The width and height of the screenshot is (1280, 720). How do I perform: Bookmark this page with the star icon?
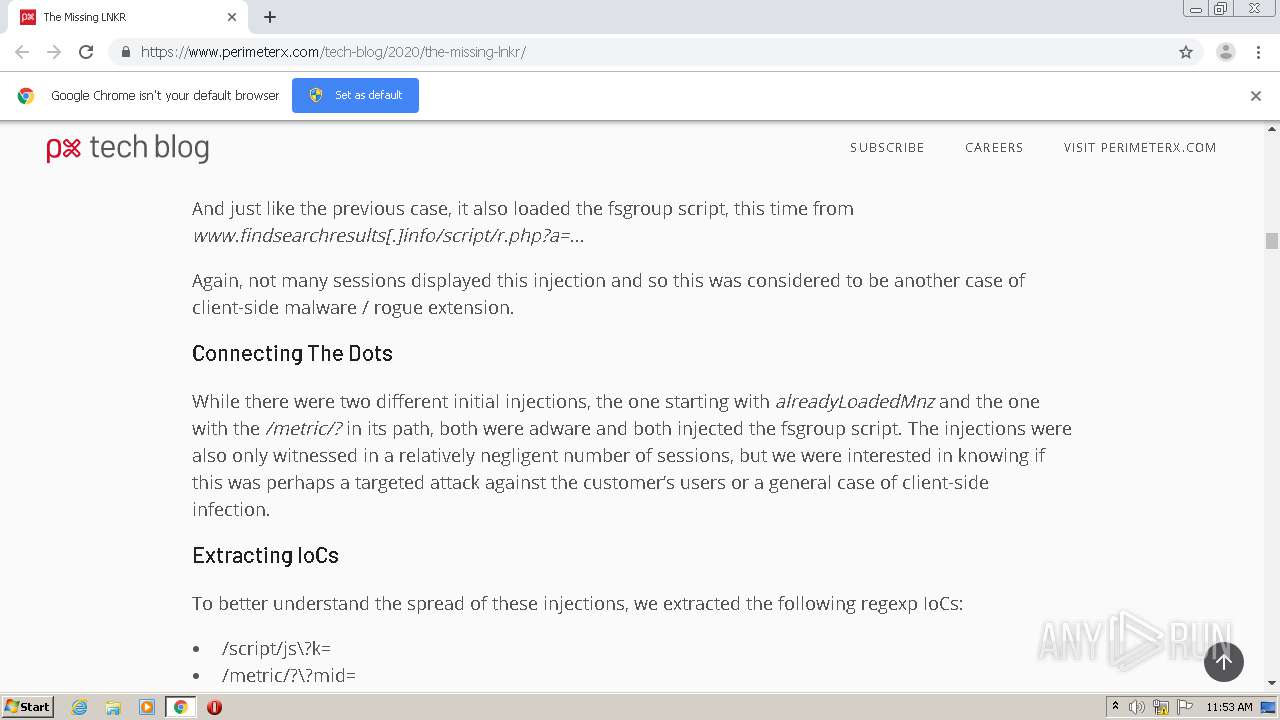1186,52
